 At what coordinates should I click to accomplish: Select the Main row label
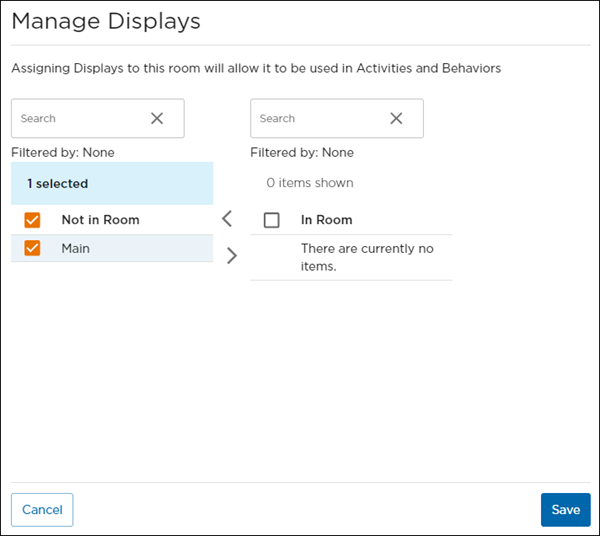click(76, 248)
